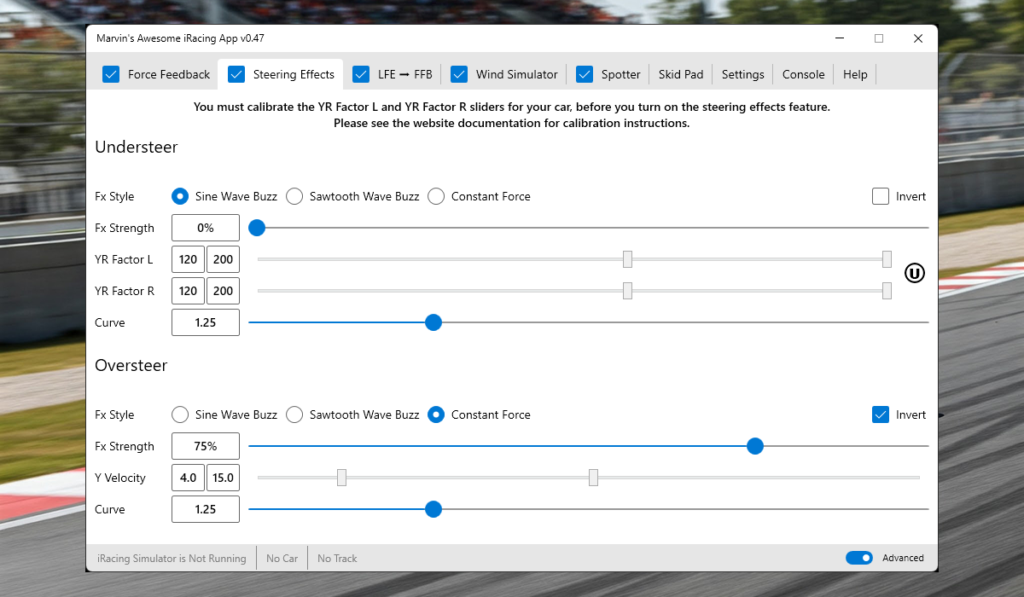Click the Oversteer Fx Strength slider handle
Viewport: 1024px width, 597px height.
[755, 446]
